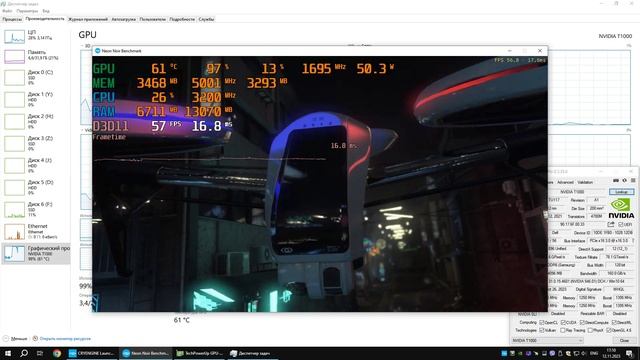Click the Bus Interface question mark button

633,241
